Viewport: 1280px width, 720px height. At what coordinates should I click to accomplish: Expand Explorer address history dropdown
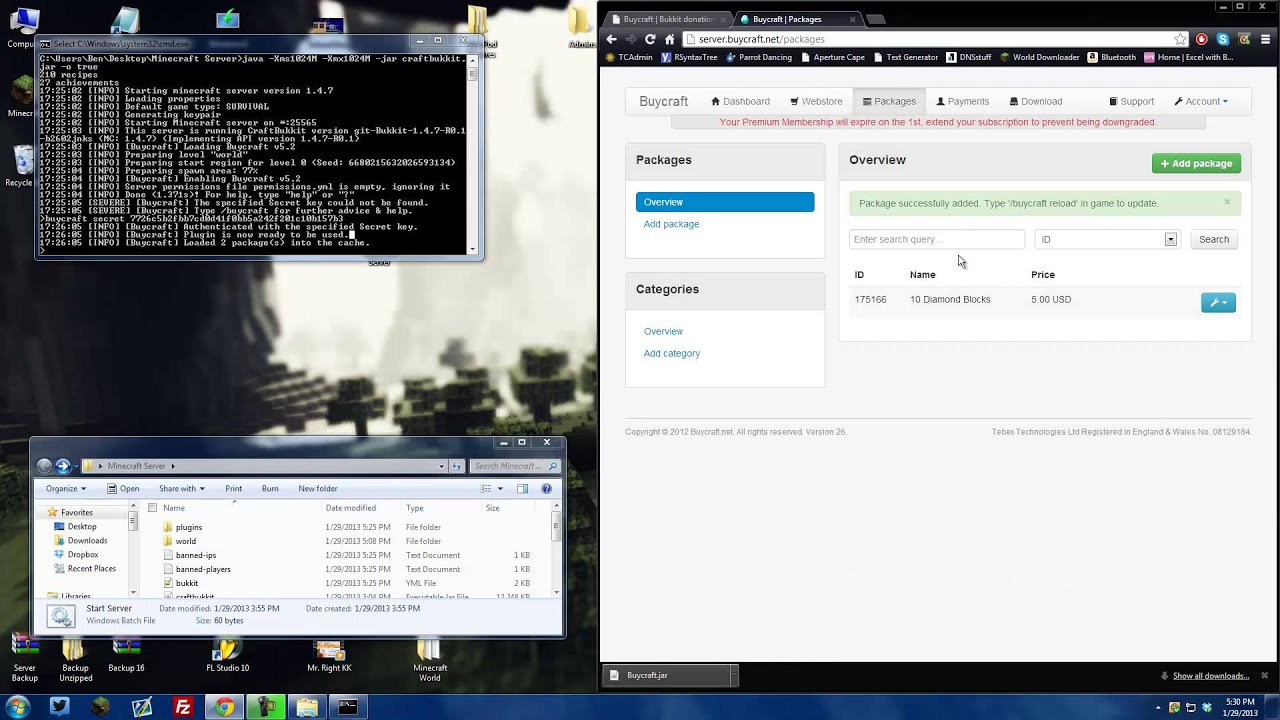pos(441,466)
